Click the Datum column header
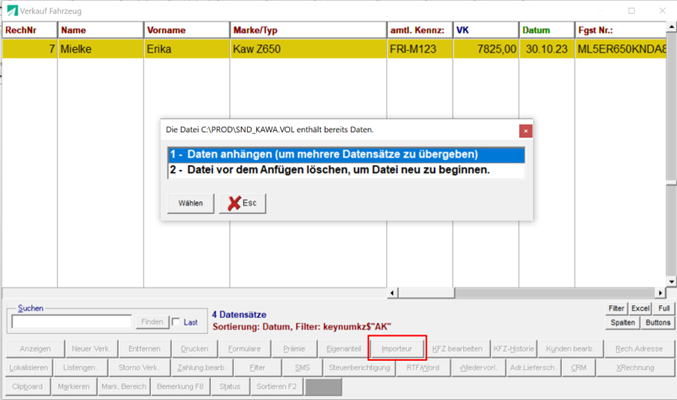 [x=545, y=31]
